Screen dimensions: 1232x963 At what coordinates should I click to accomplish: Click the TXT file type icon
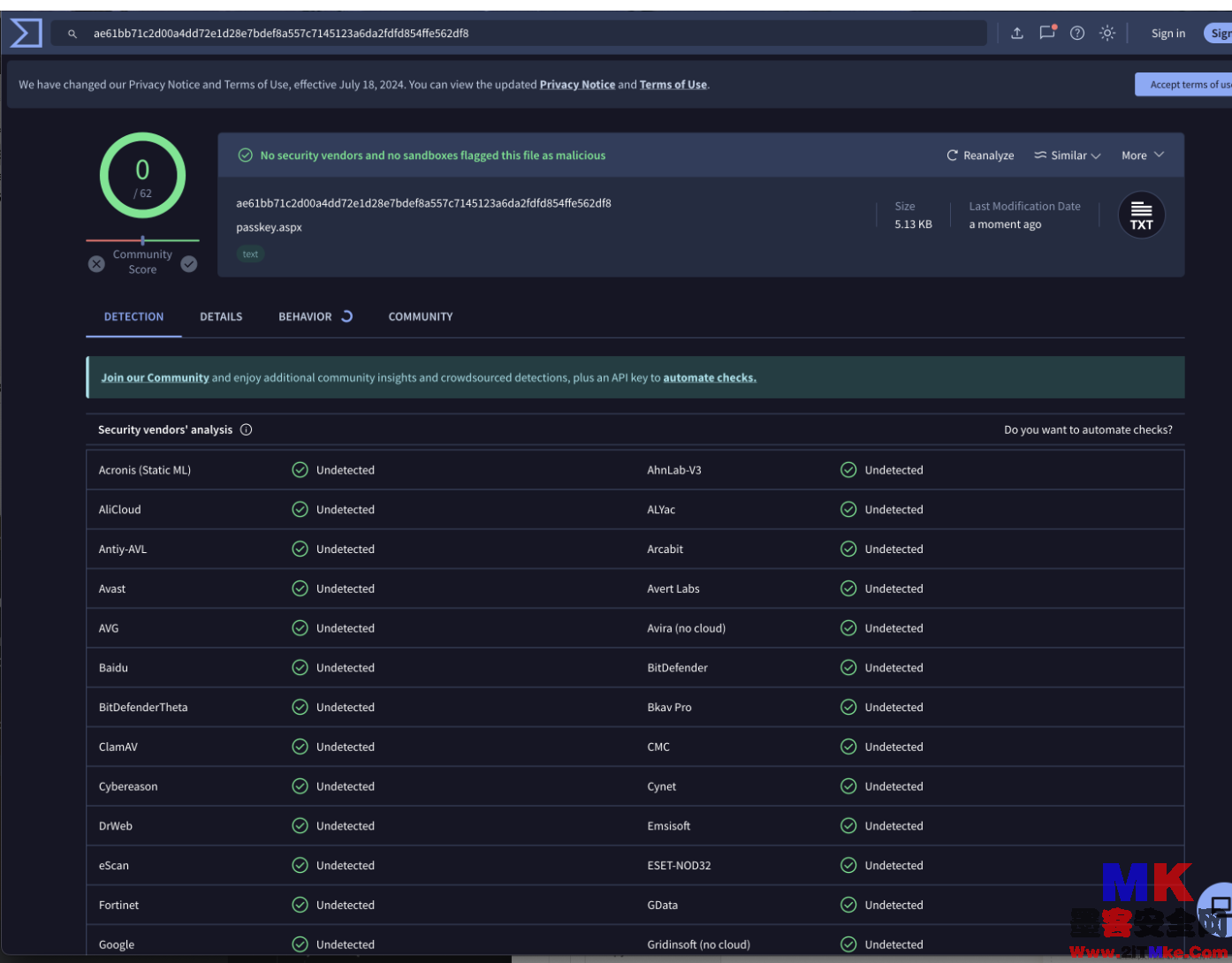1142,216
